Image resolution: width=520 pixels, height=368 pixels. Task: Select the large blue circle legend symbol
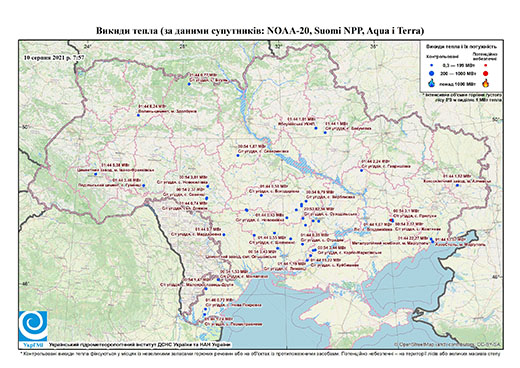[432, 73]
